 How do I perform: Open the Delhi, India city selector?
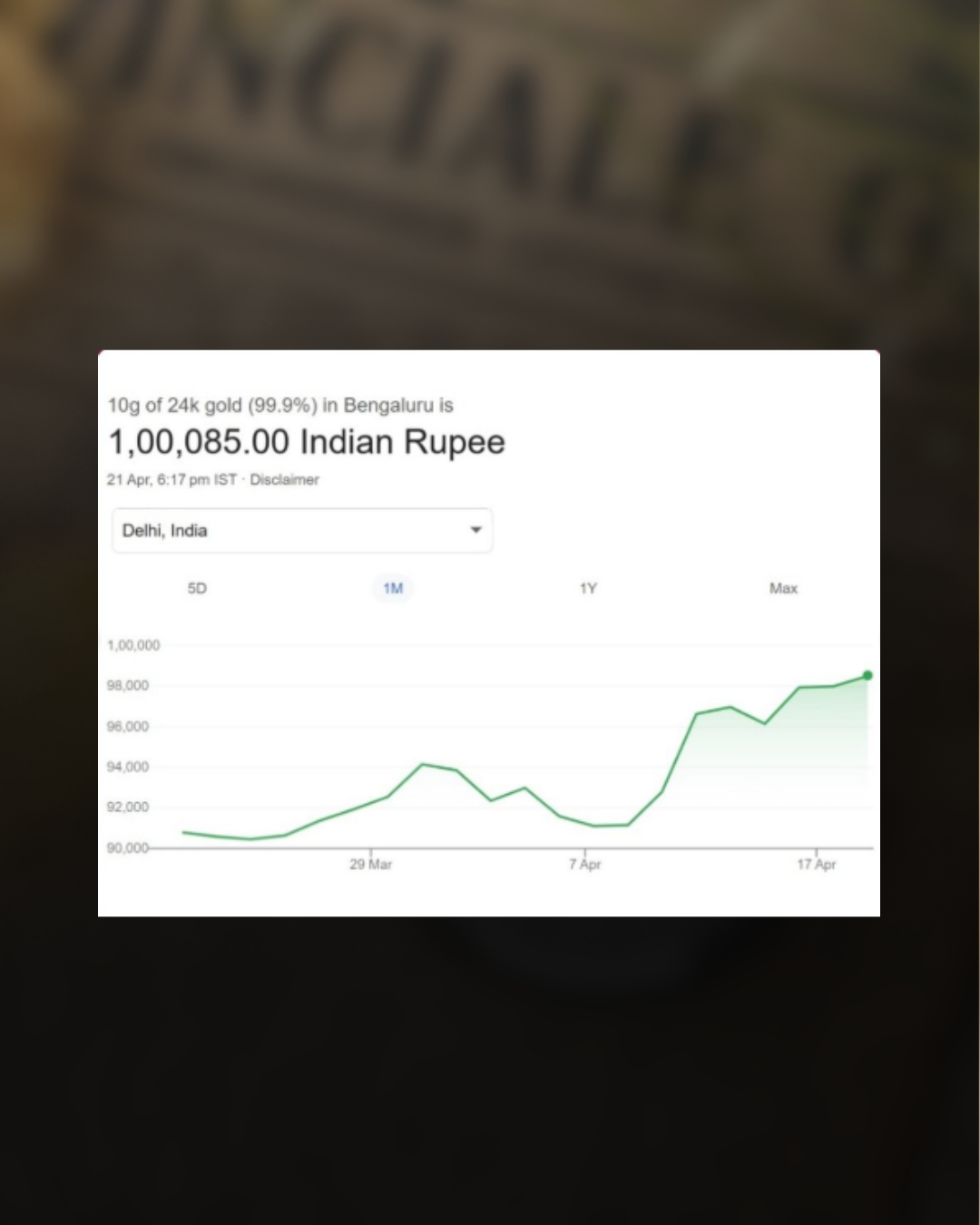coord(290,531)
